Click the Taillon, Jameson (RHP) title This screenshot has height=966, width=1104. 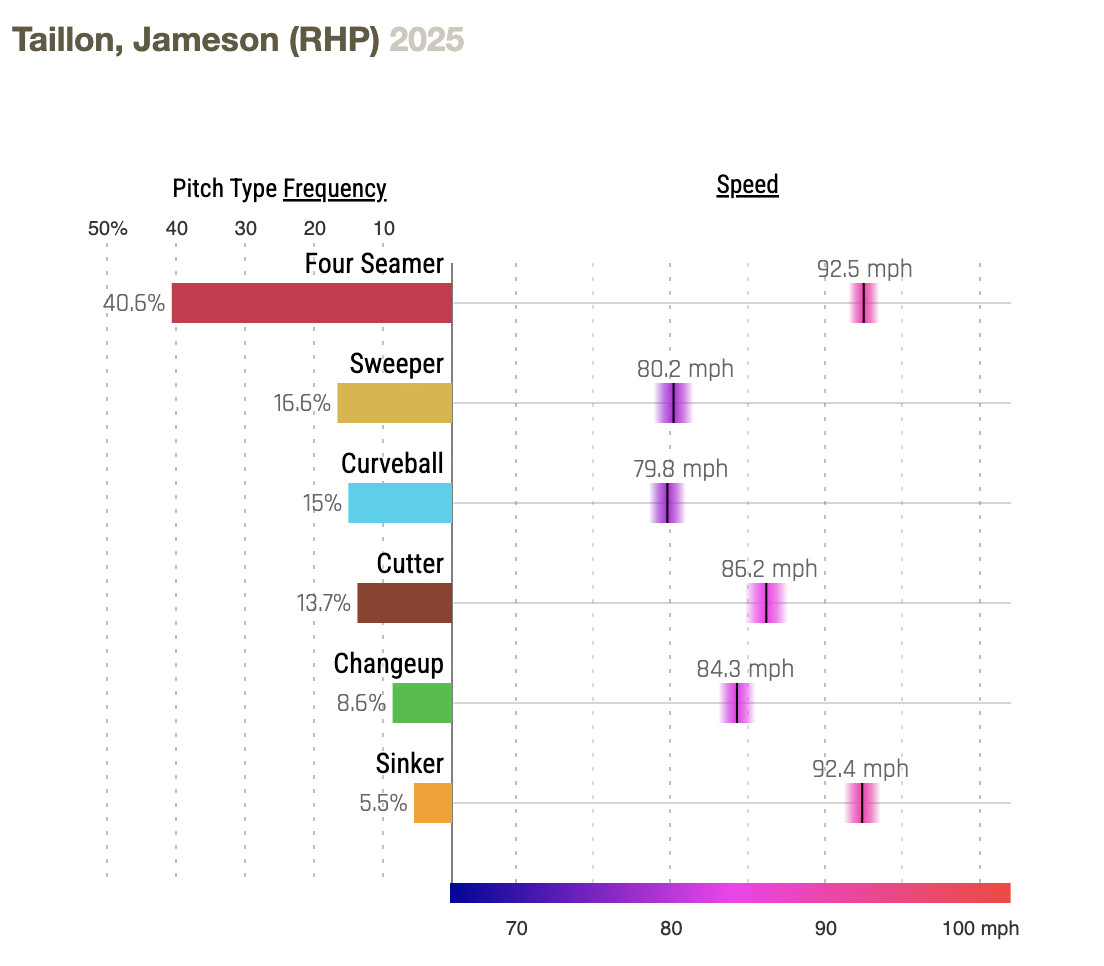pyautogui.click(x=195, y=39)
